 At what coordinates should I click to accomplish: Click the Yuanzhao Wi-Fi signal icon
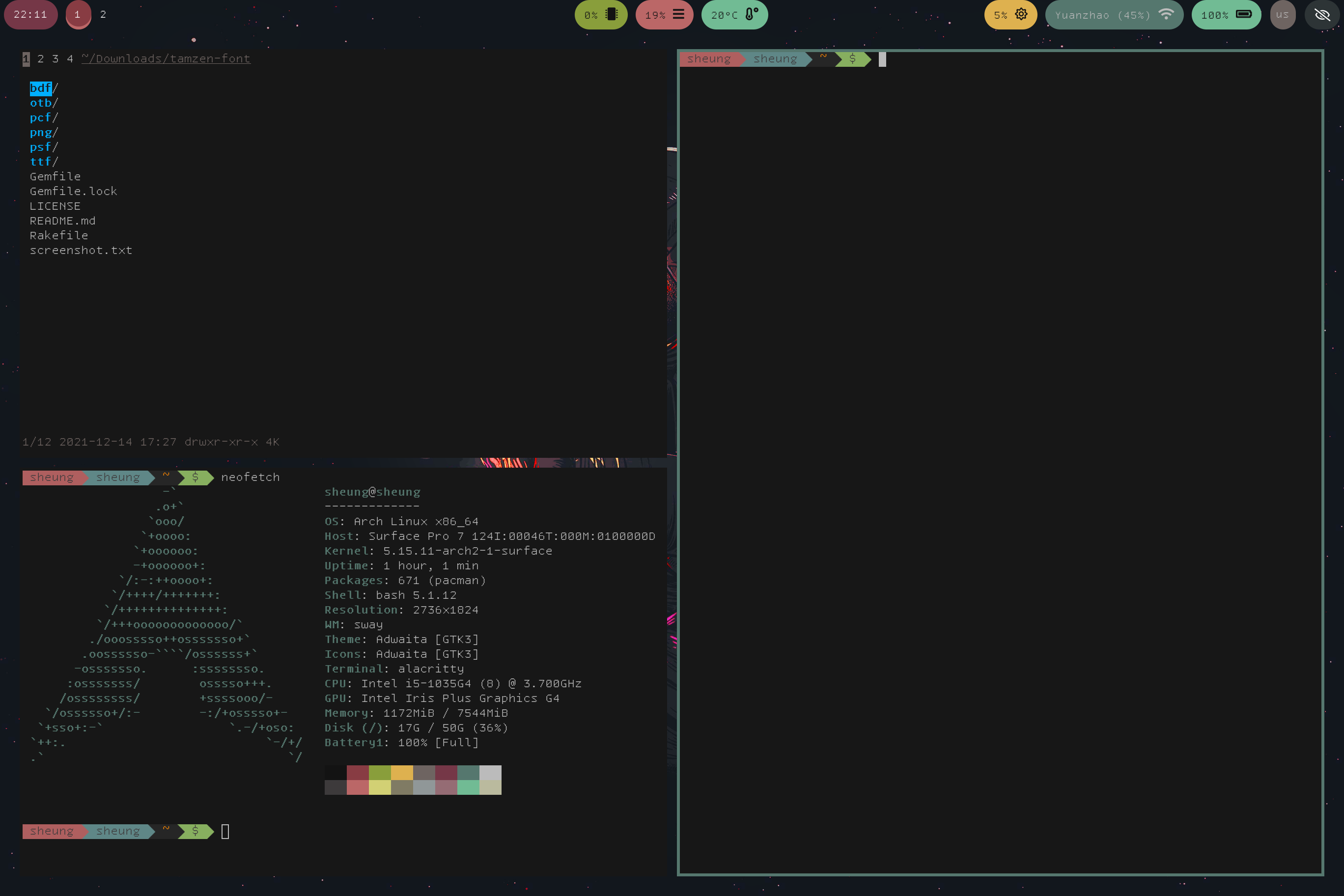click(1166, 14)
